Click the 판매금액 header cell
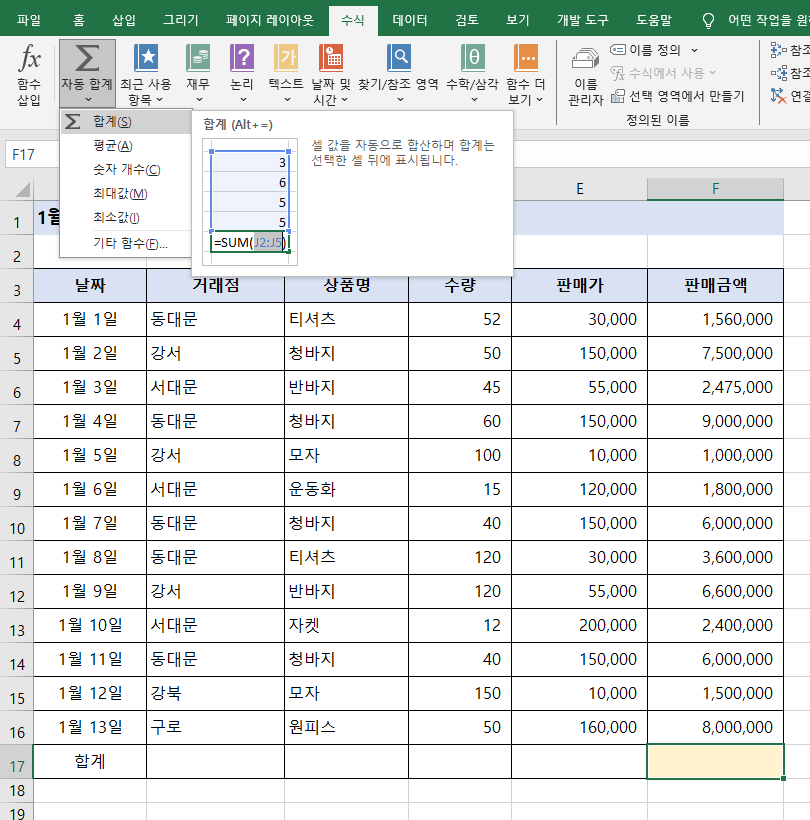Image resolution: width=810 pixels, height=820 pixels. click(715, 286)
